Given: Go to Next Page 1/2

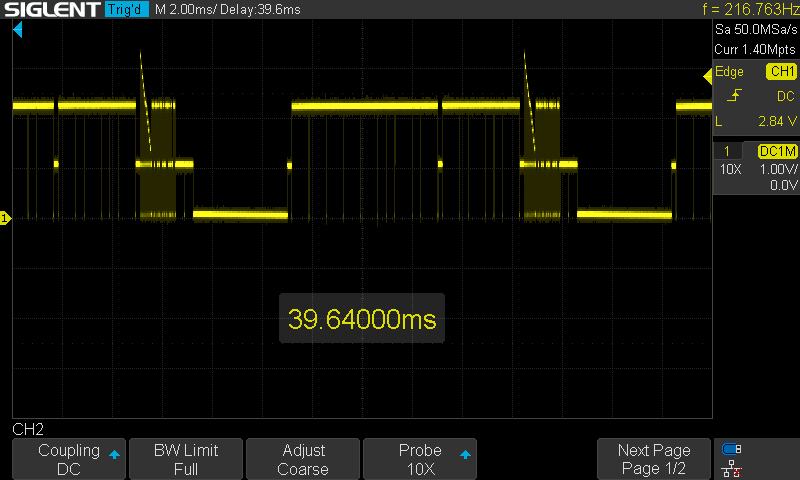Looking at the screenshot, I should pyautogui.click(x=654, y=459).
